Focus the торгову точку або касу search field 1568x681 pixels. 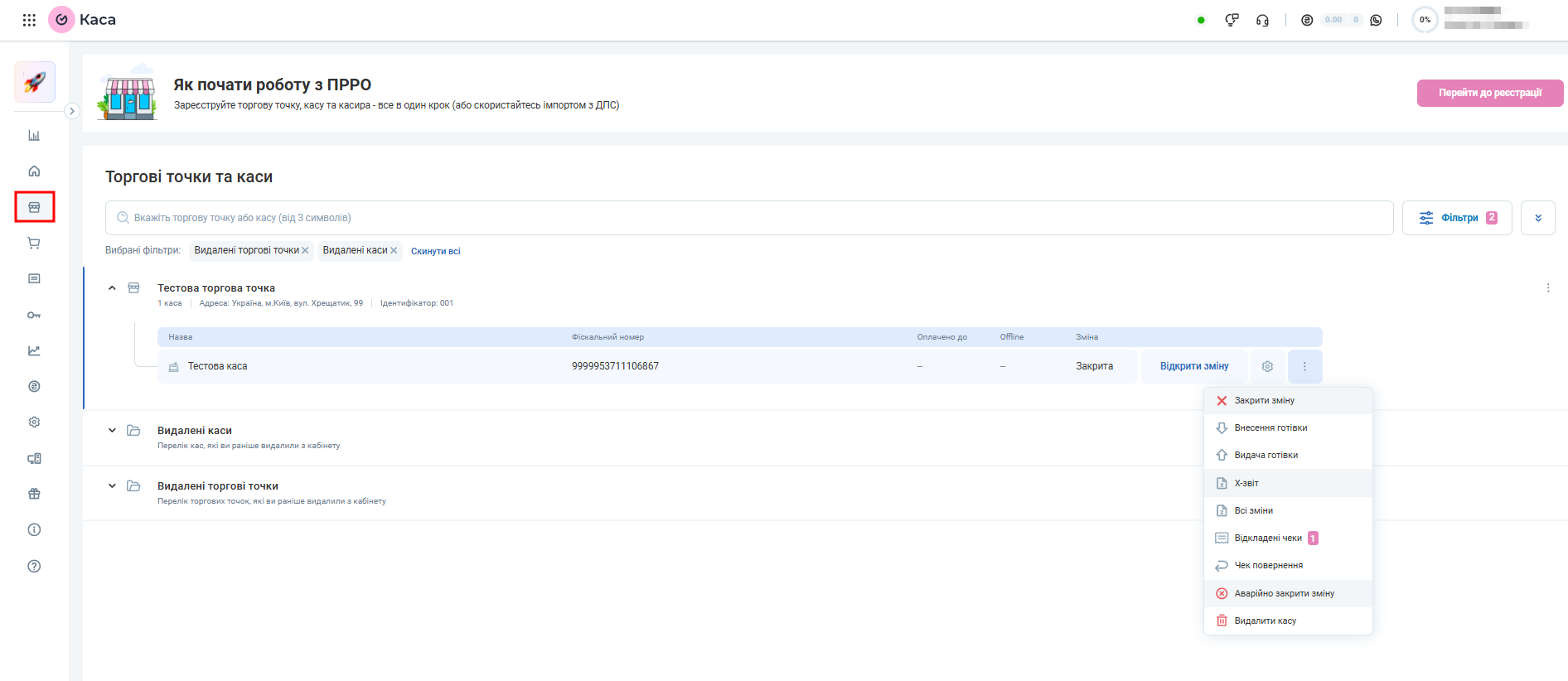point(749,218)
